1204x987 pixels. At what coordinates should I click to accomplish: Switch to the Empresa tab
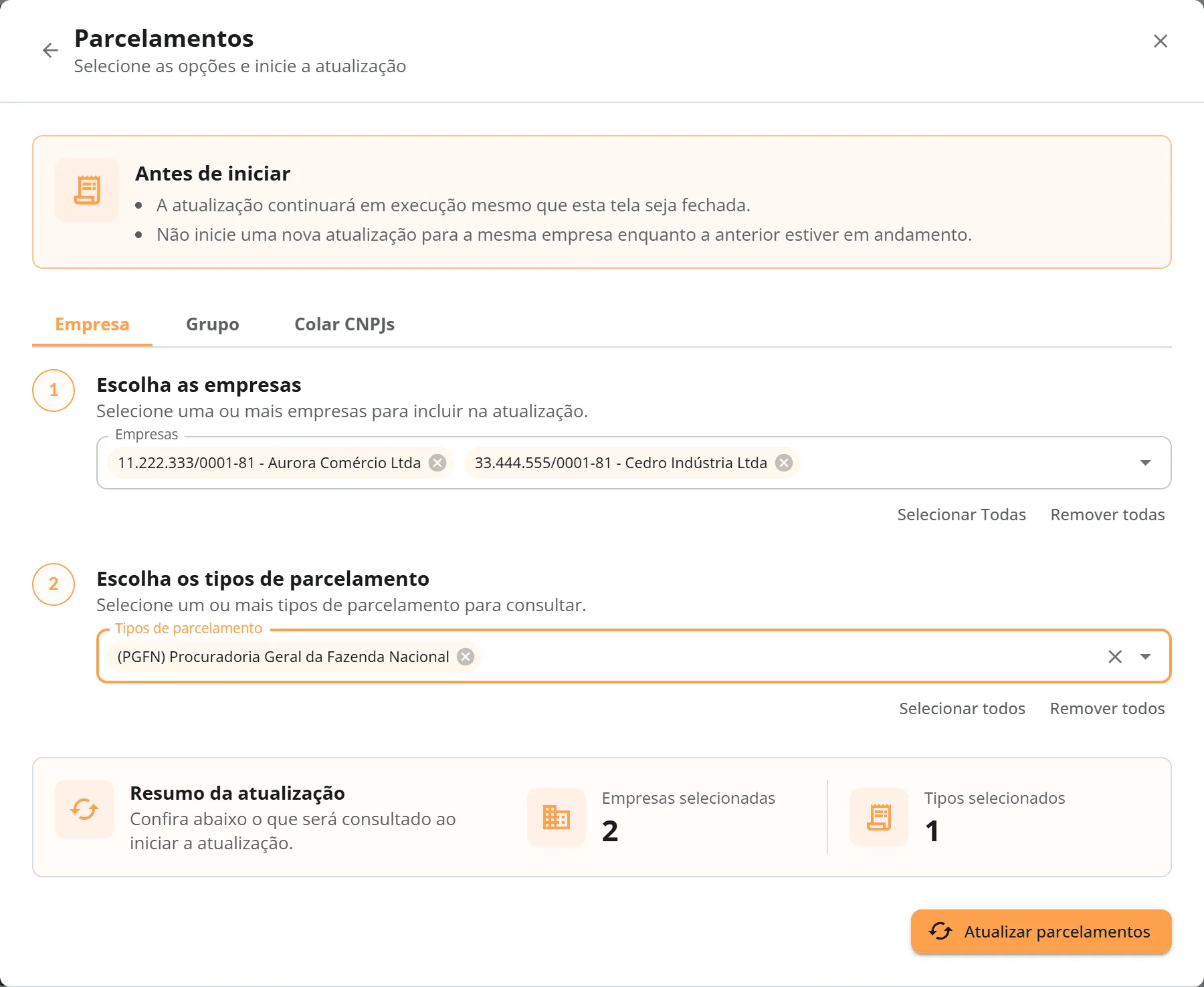coord(92,324)
